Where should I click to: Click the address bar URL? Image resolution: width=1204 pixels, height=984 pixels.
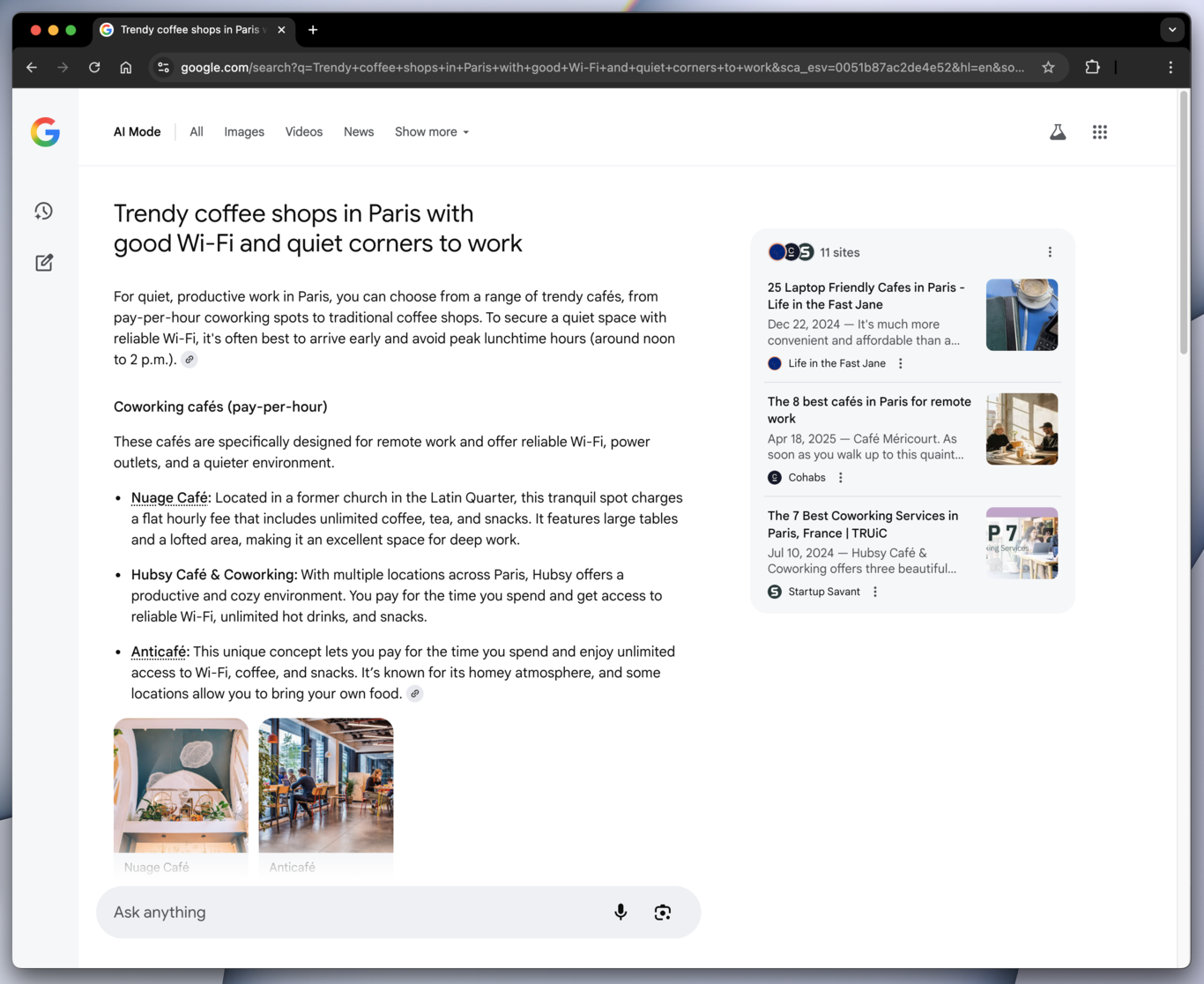tap(602, 67)
